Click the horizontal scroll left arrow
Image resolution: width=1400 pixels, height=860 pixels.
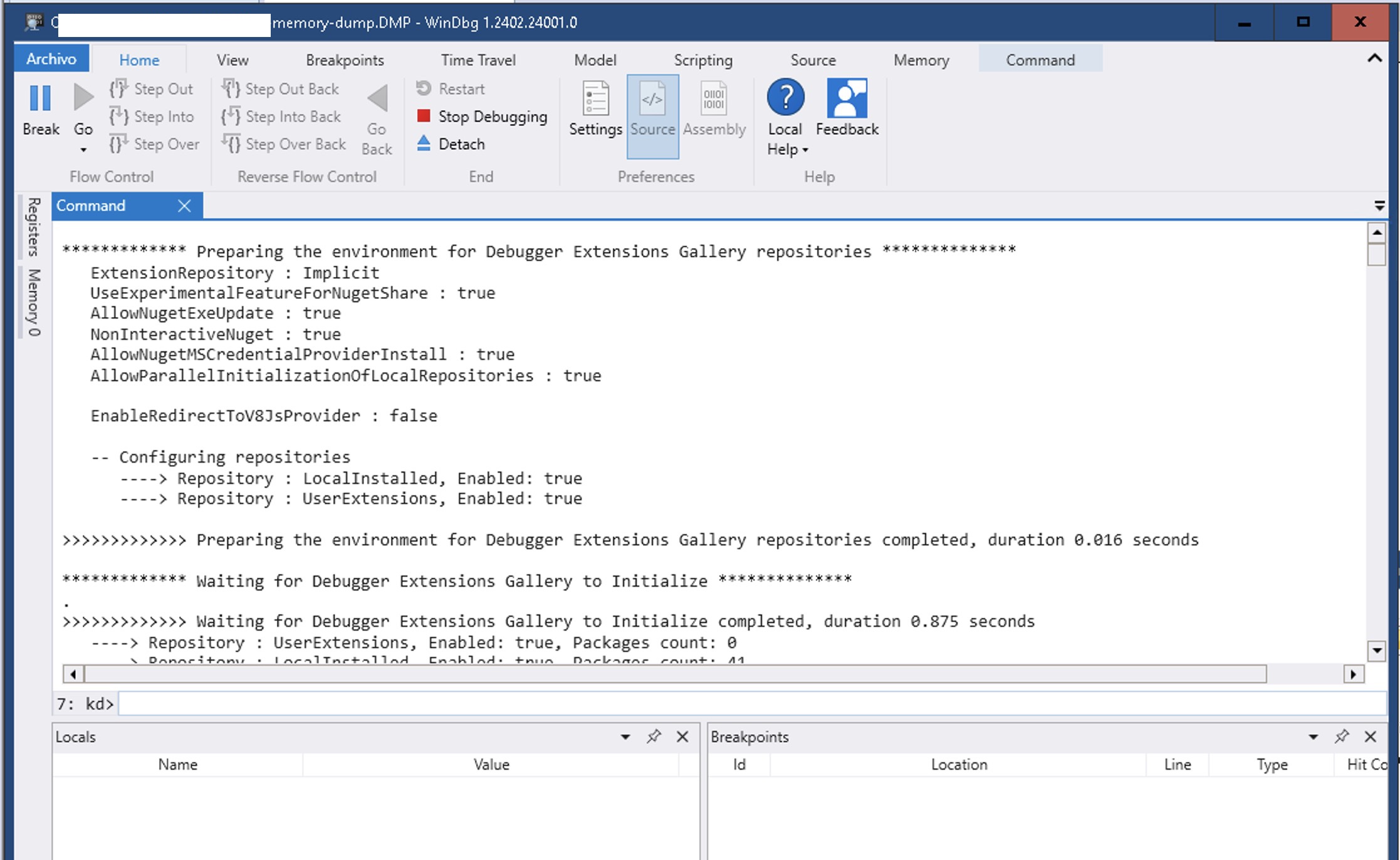pyautogui.click(x=73, y=674)
